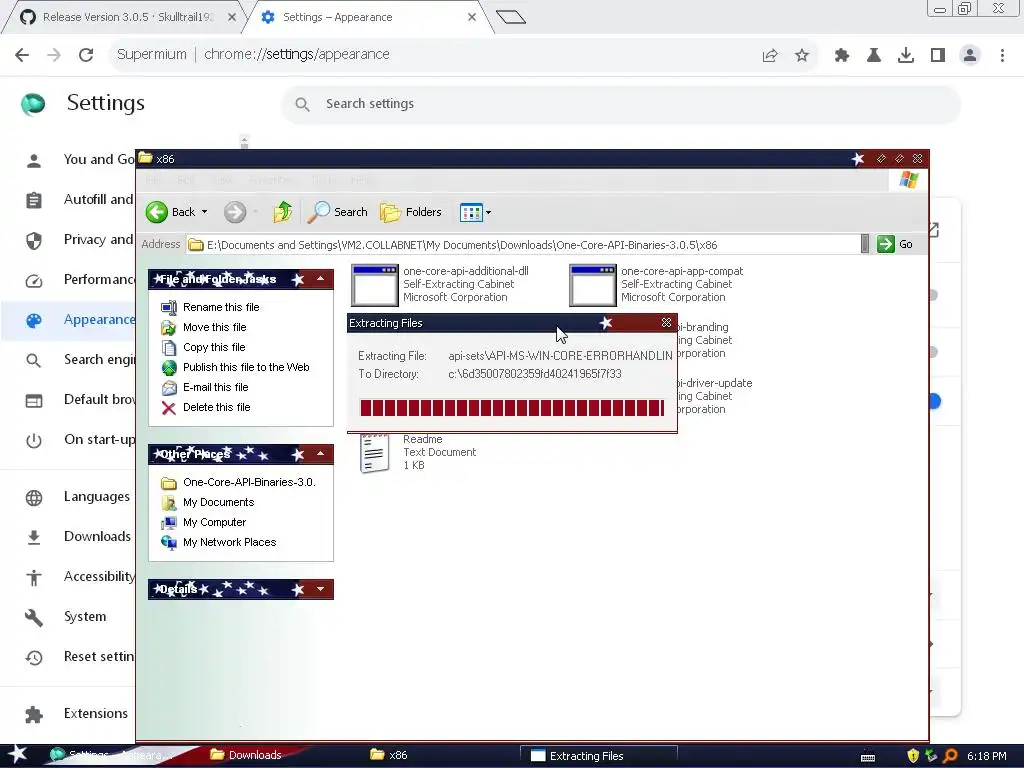Open the browser Downloads toolbar icon

(x=906, y=56)
